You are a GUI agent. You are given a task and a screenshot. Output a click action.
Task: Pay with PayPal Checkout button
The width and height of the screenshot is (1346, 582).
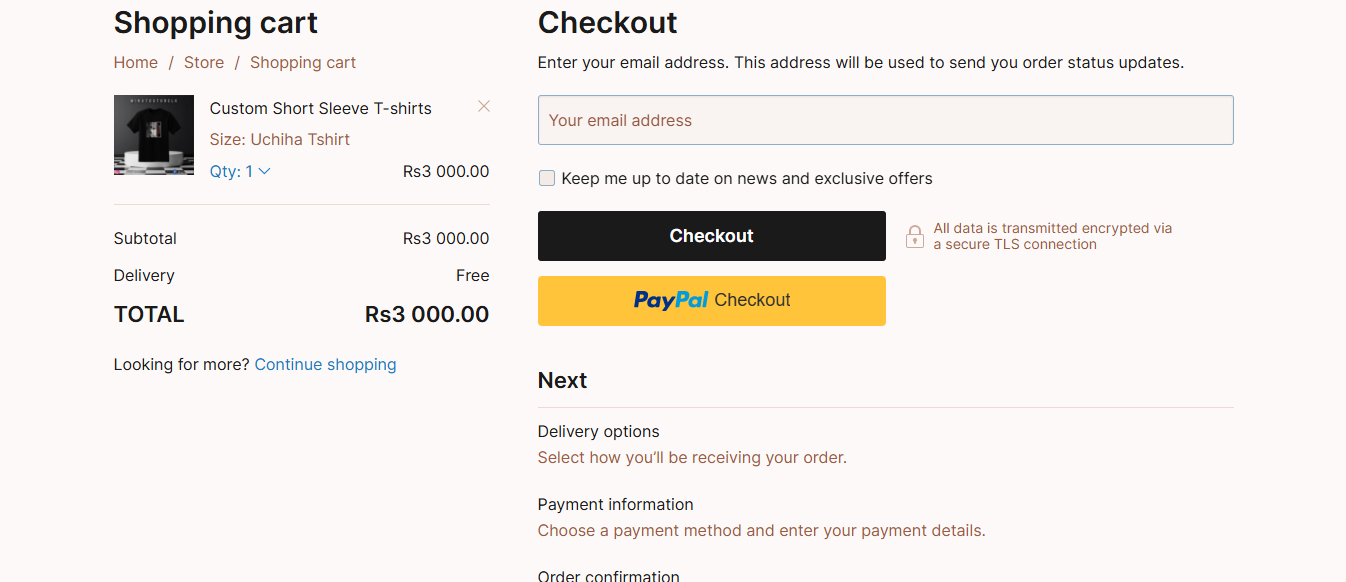point(712,301)
